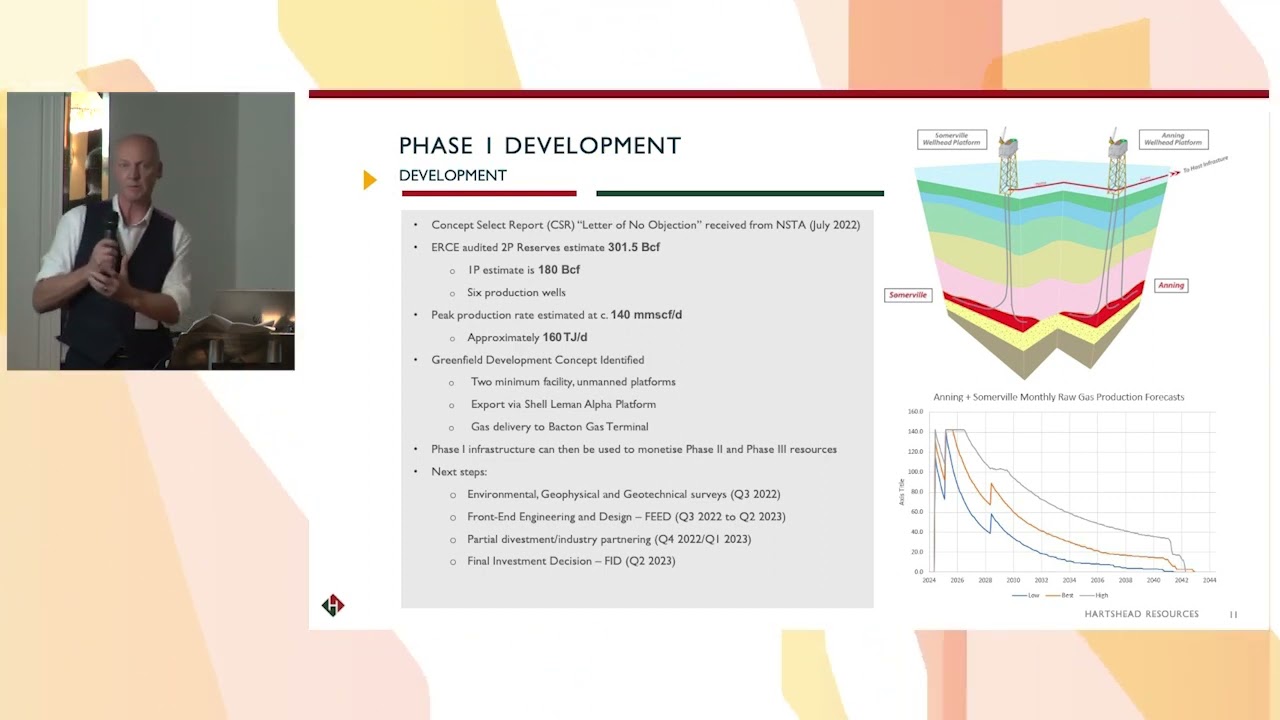1280x720 pixels.
Task: Click the red 'Somerville' reservoir label
Action: pyautogui.click(x=908, y=295)
